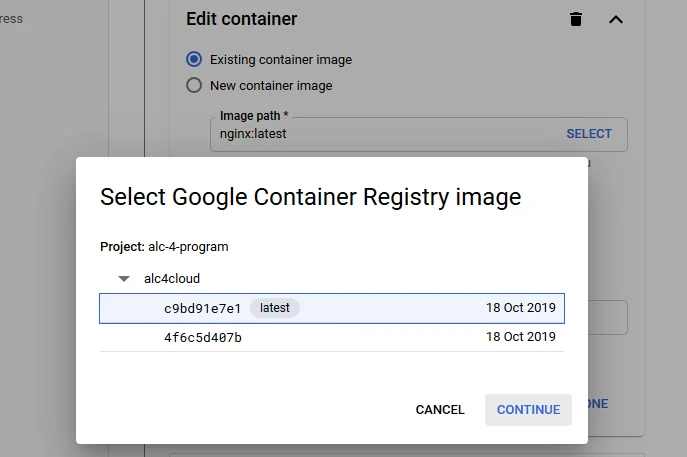
Task: Choose image c9bd91e7e1 row
Action: [x=332, y=308]
